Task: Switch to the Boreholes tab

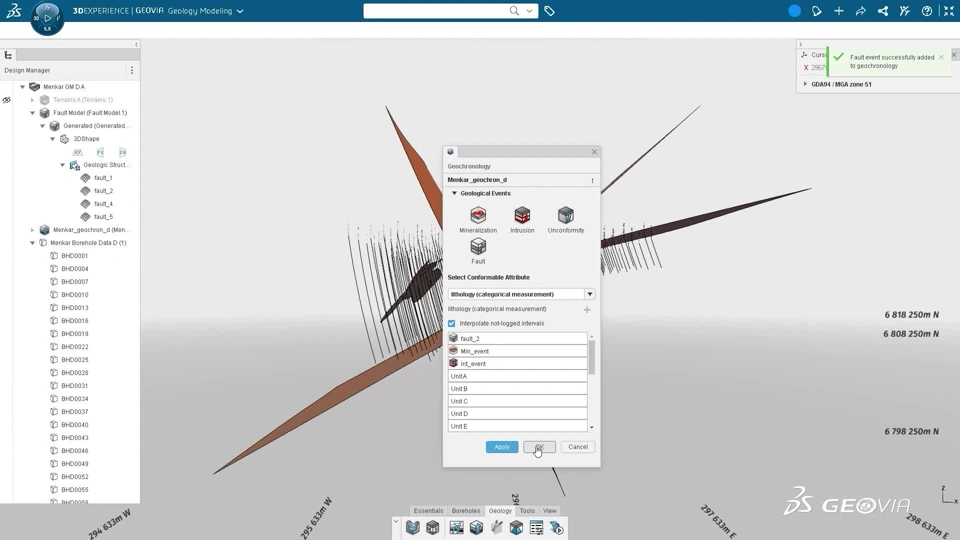Action: coord(466,511)
